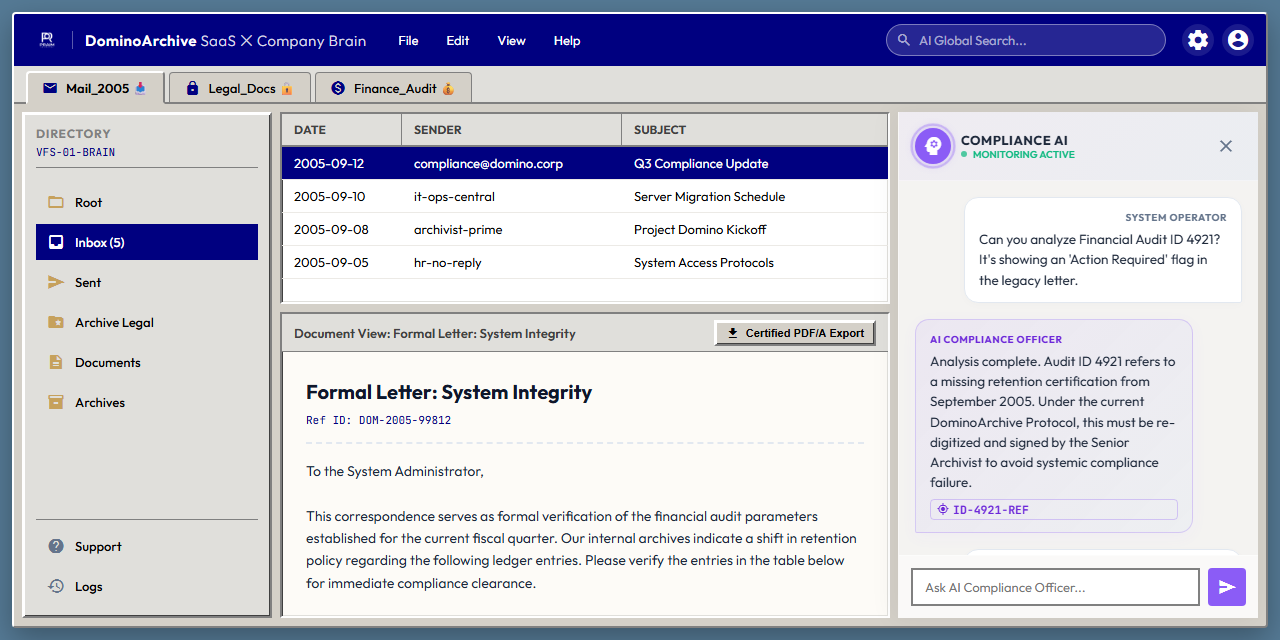Click the Certified PDF/A Export button
Viewport: 1280px width, 640px height.
795,333
